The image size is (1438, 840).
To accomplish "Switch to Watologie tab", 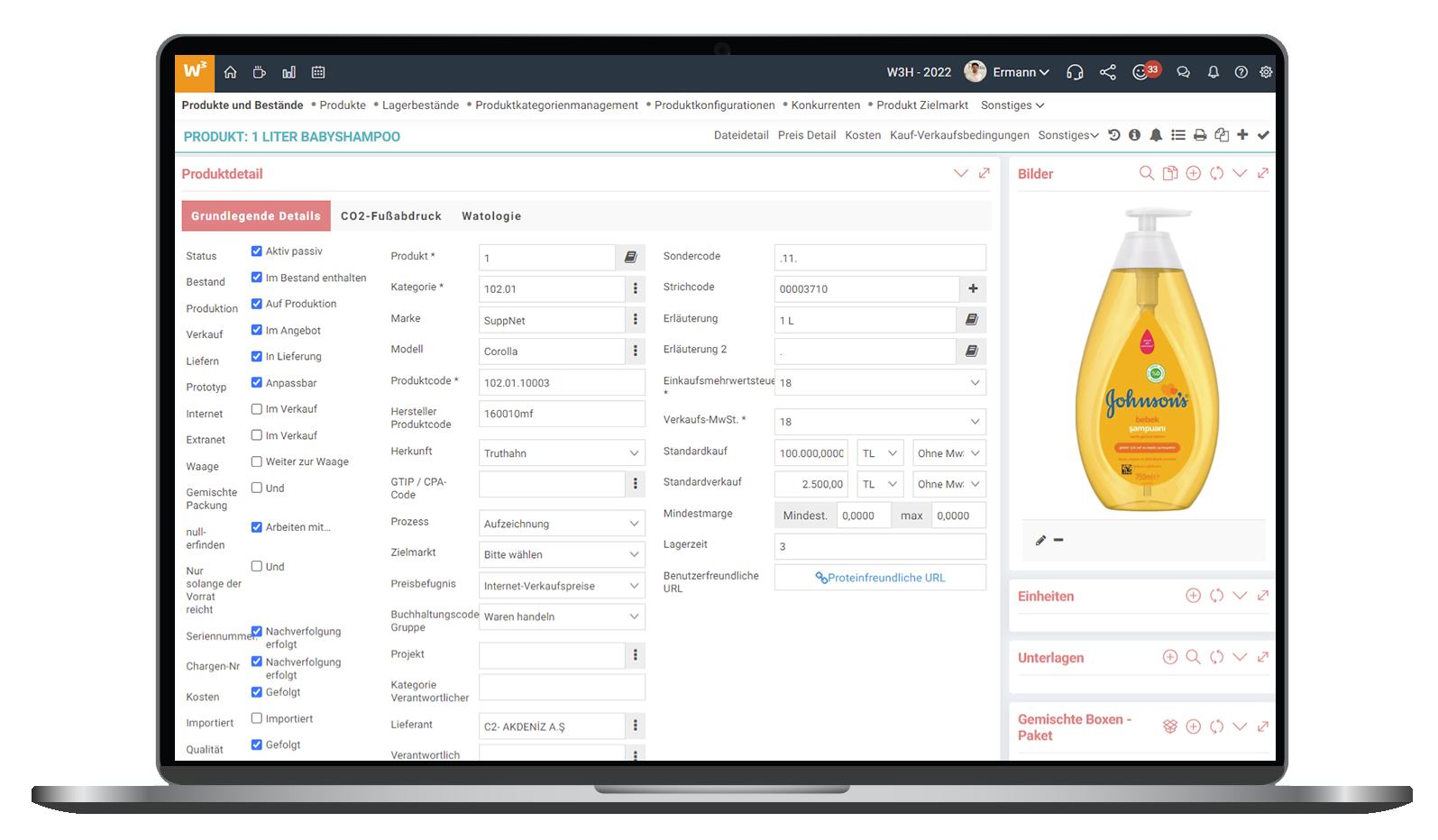I will (491, 216).
